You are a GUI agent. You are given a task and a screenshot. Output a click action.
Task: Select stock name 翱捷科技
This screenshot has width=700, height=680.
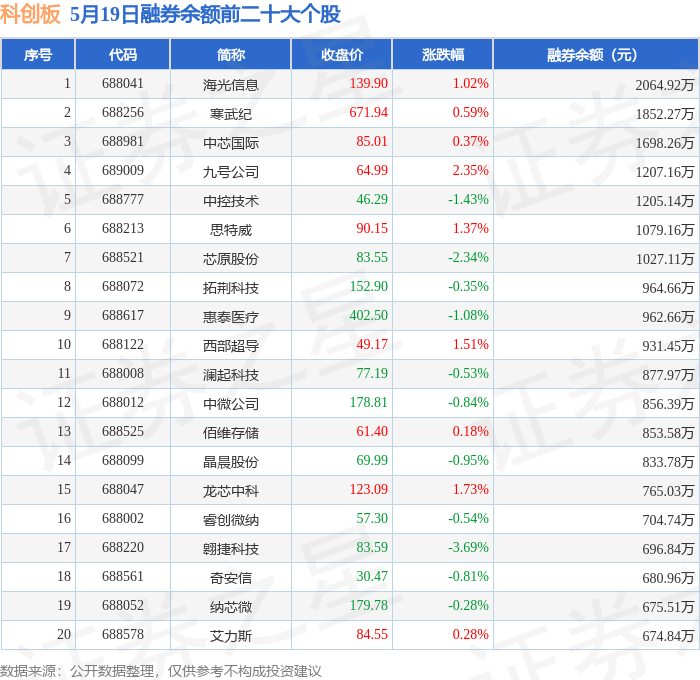231,549
